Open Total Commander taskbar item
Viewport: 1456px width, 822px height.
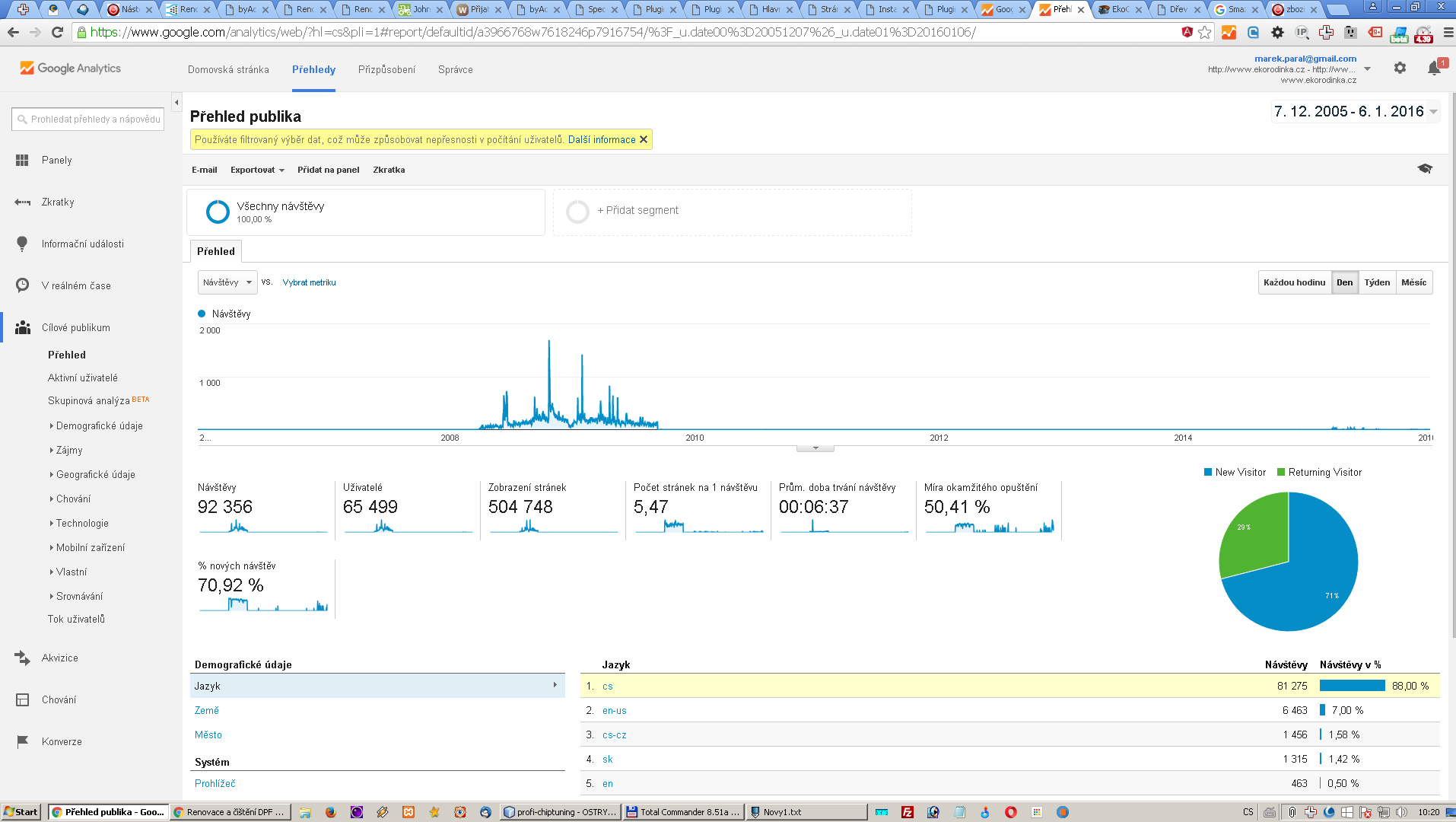682,812
